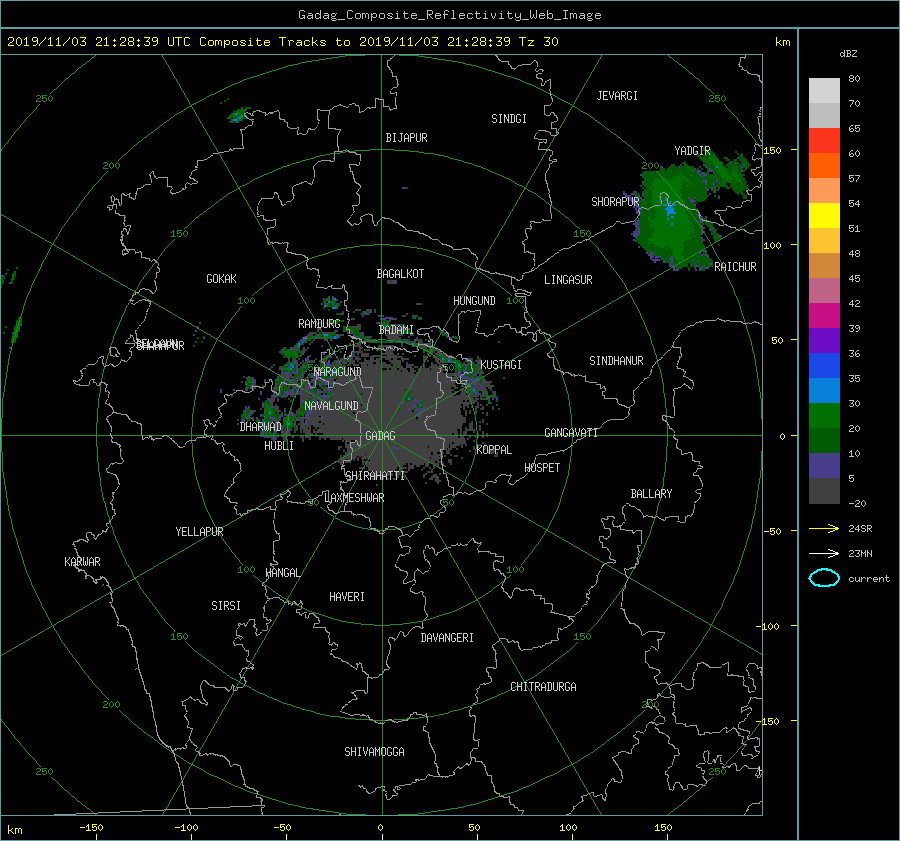Click the SINDHANUR city label
Viewport: 900px width, 841px height.
616,361
